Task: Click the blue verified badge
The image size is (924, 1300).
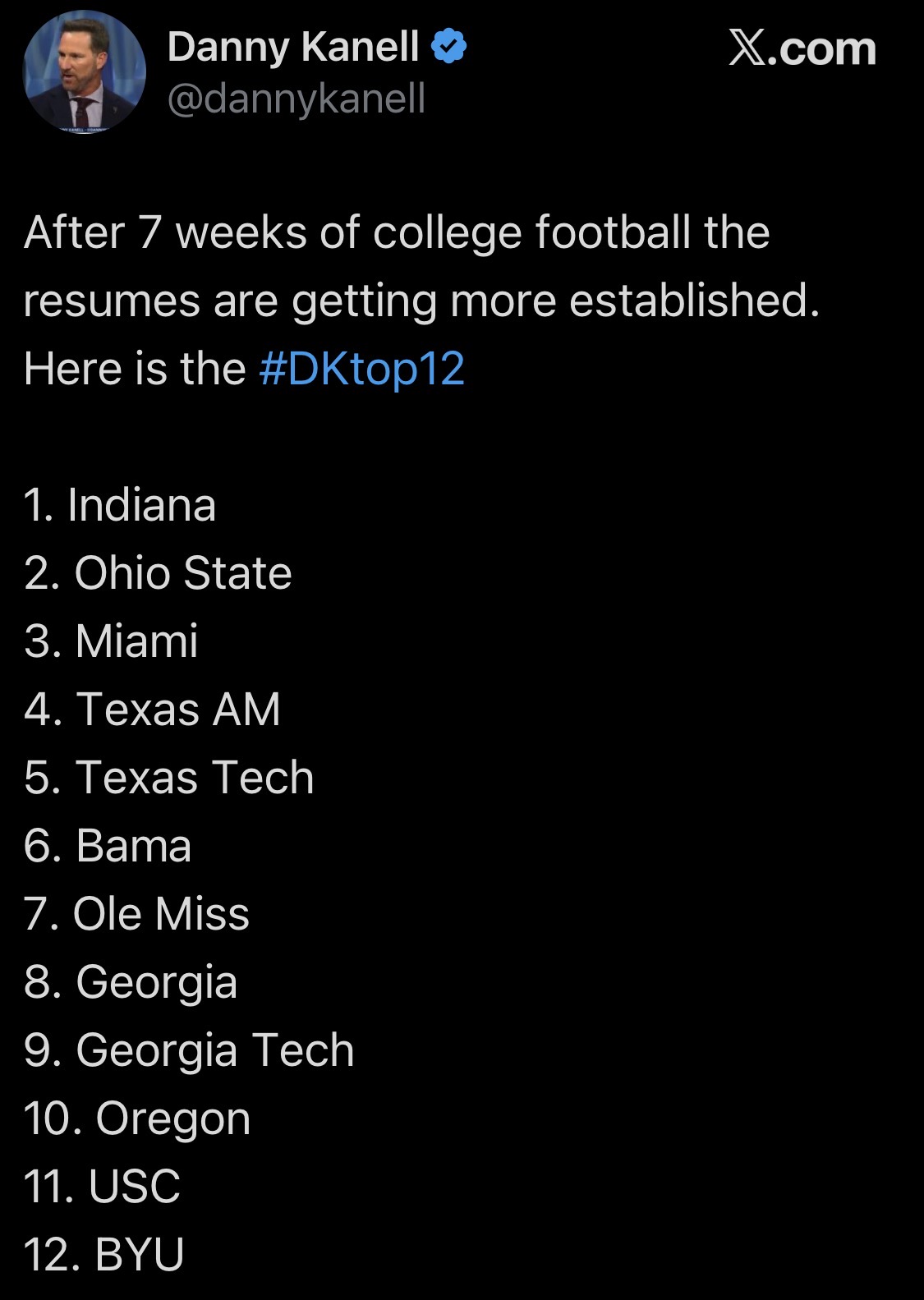Action: 448,46
